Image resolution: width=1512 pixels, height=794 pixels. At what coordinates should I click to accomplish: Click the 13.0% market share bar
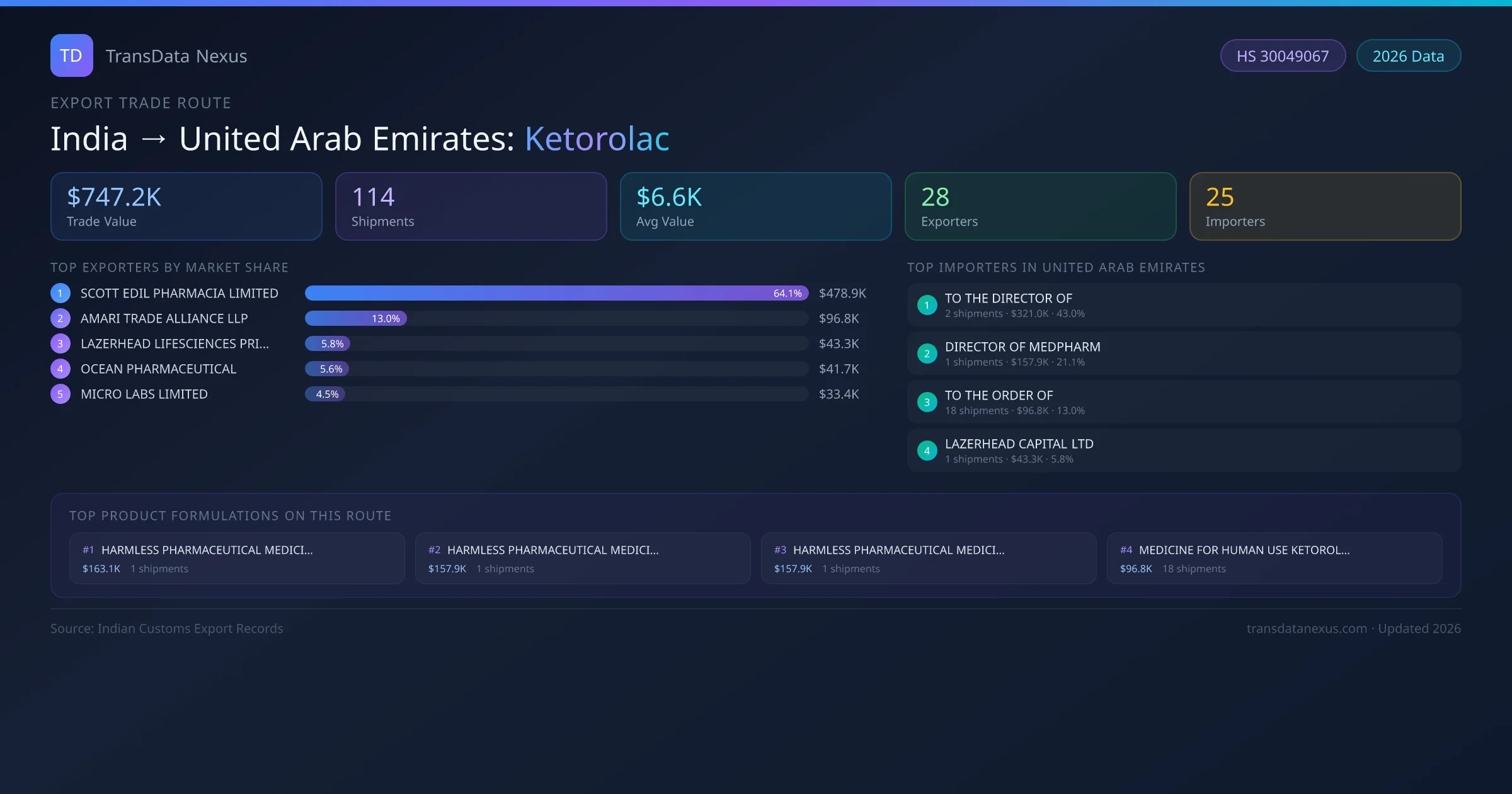click(356, 318)
